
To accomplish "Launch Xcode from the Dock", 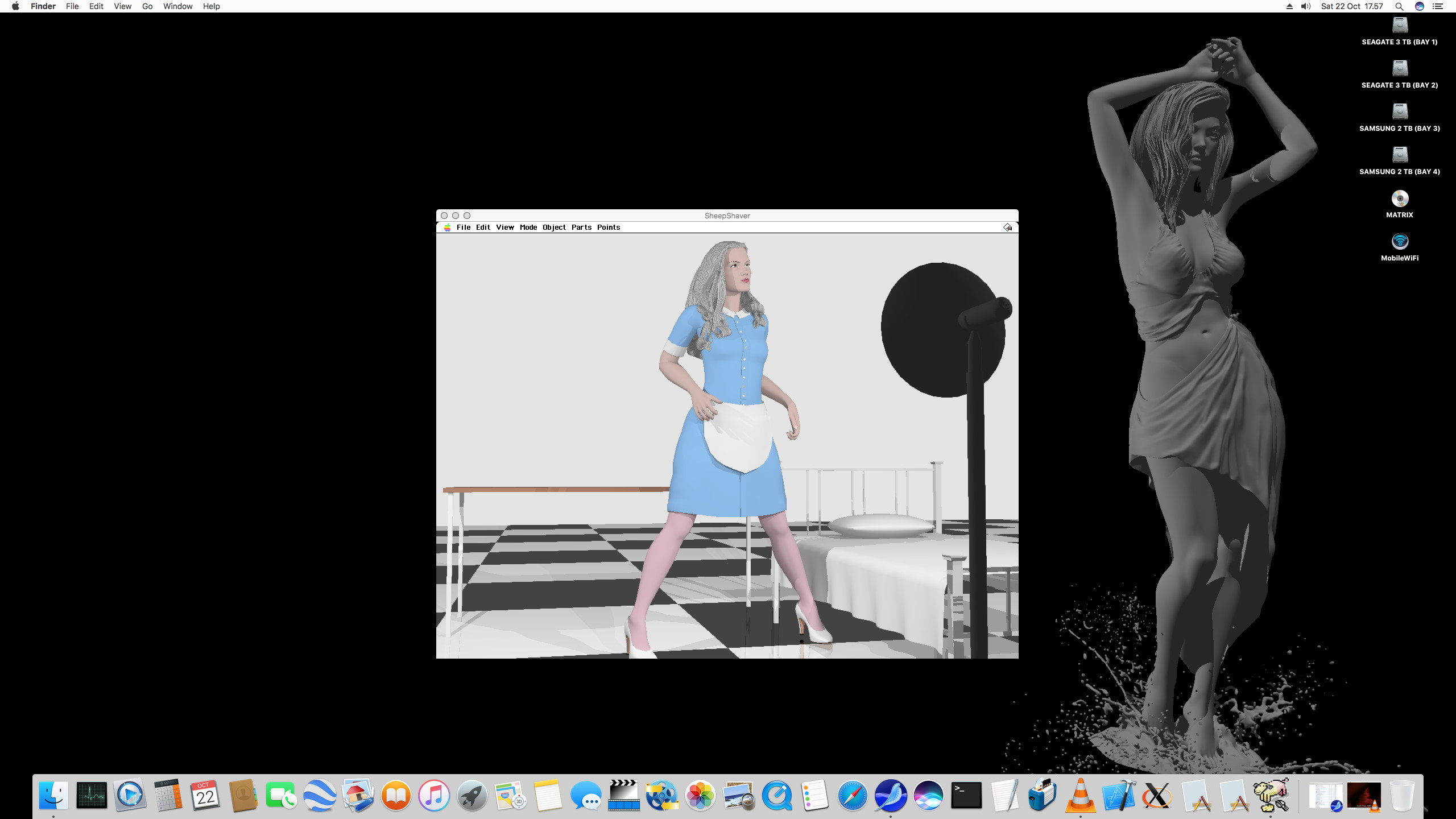I will (1119, 795).
